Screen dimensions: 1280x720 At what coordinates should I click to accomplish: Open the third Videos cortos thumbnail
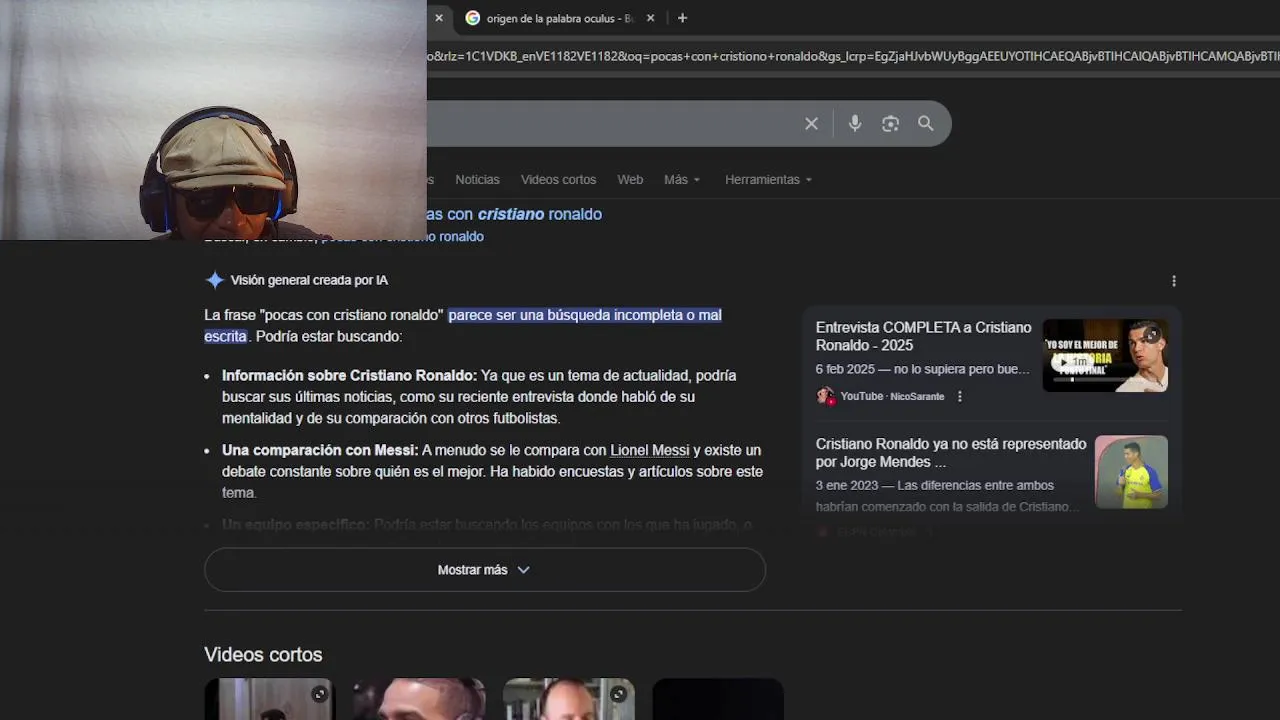pyautogui.click(x=568, y=699)
